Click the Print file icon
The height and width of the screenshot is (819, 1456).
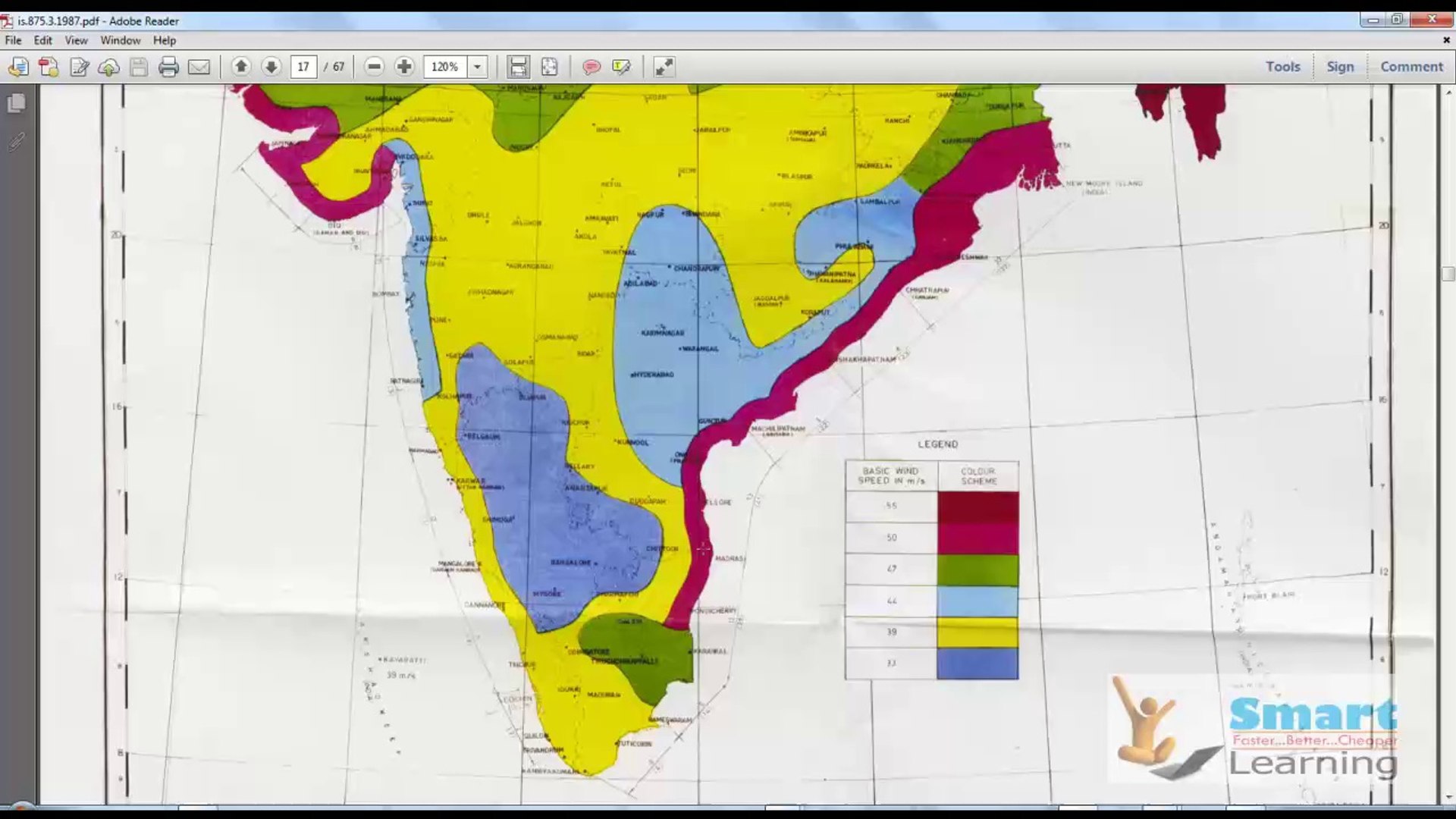tap(168, 67)
